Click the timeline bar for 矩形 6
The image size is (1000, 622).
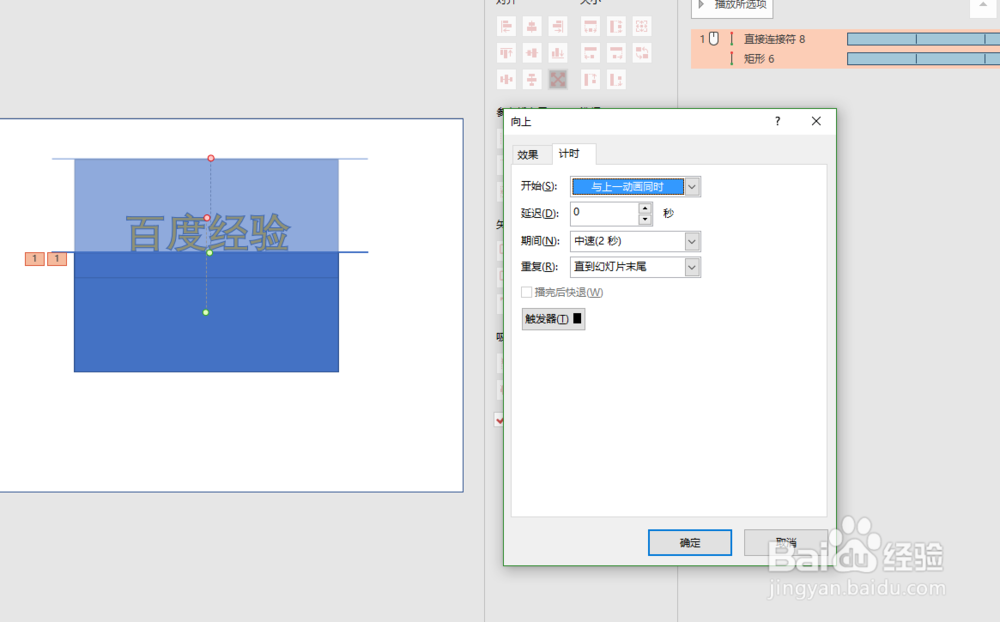[x=923, y=59]
